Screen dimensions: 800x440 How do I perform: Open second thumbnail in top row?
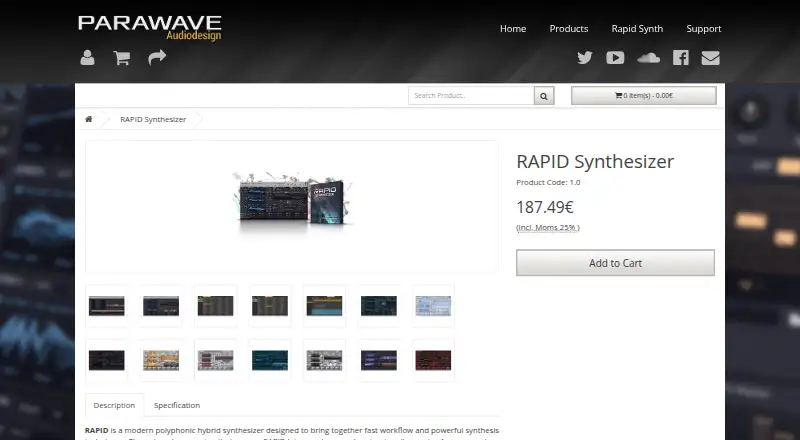[x=161, y=306]
